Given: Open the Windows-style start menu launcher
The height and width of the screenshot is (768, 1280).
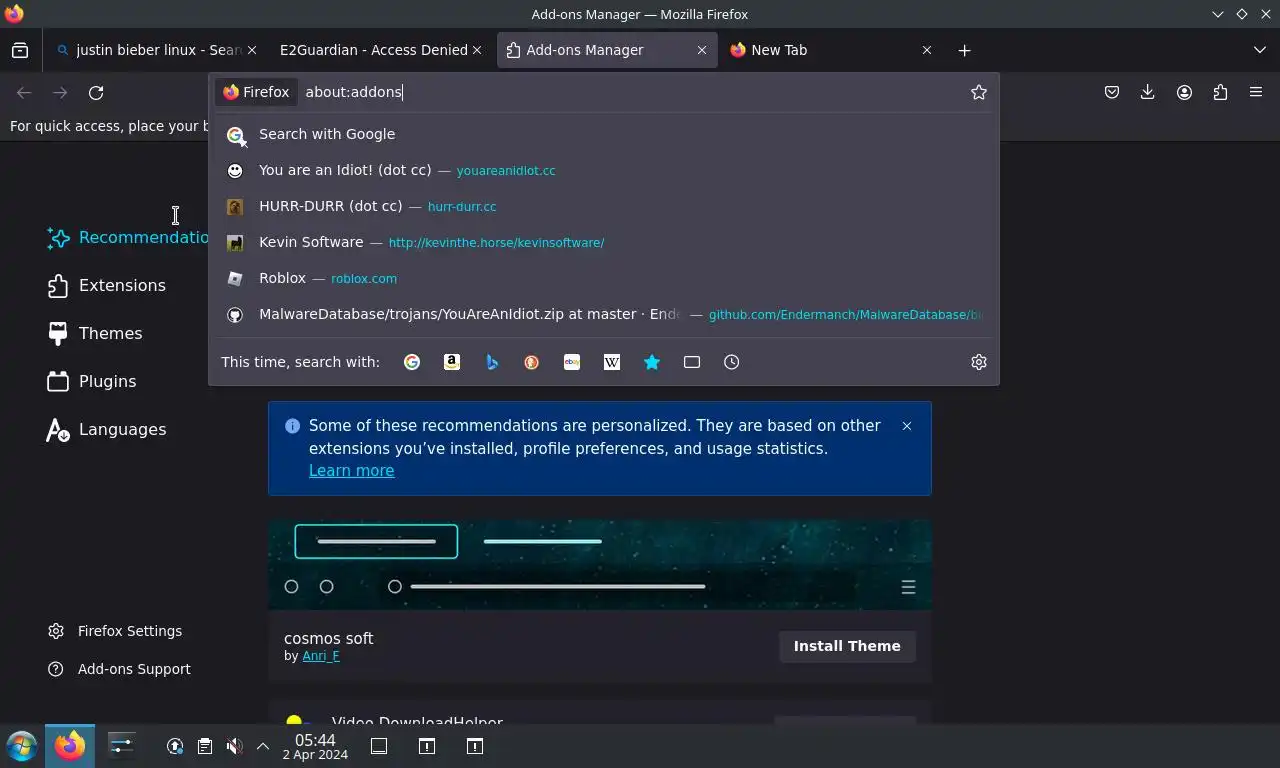Looking at the screenshot, I should click(22, 746).
